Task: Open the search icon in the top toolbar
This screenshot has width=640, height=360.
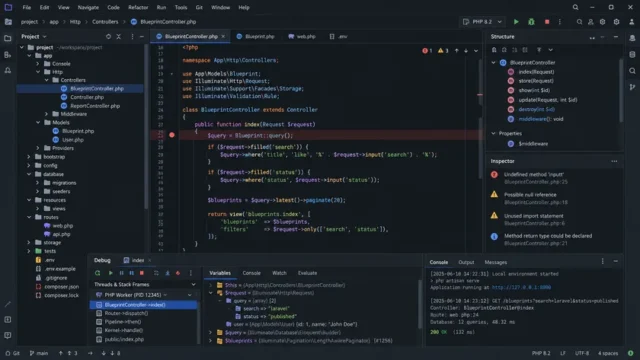Action: [x=579, y=22]
